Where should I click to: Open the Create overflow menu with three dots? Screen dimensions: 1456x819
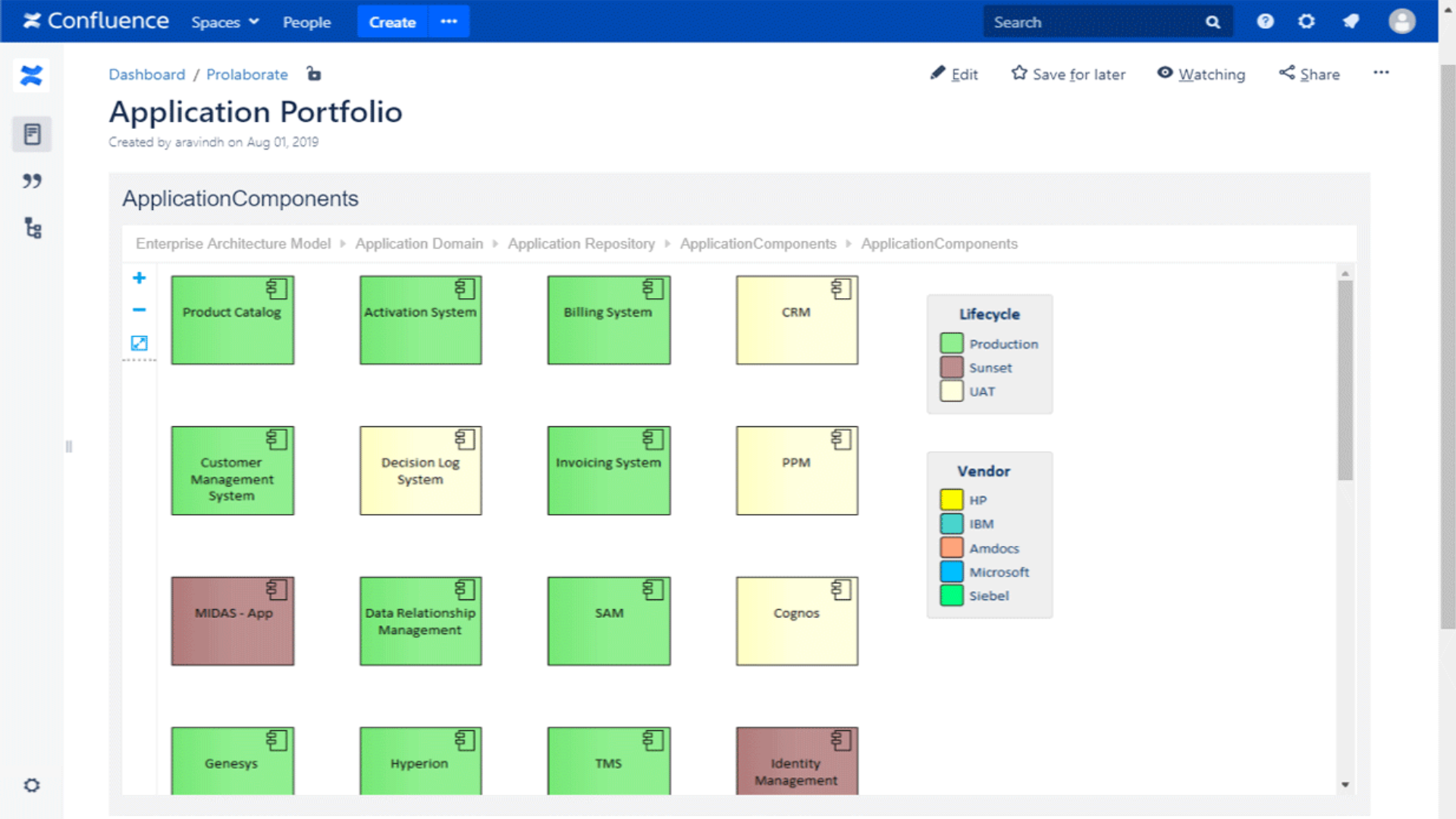click(449, 21)
